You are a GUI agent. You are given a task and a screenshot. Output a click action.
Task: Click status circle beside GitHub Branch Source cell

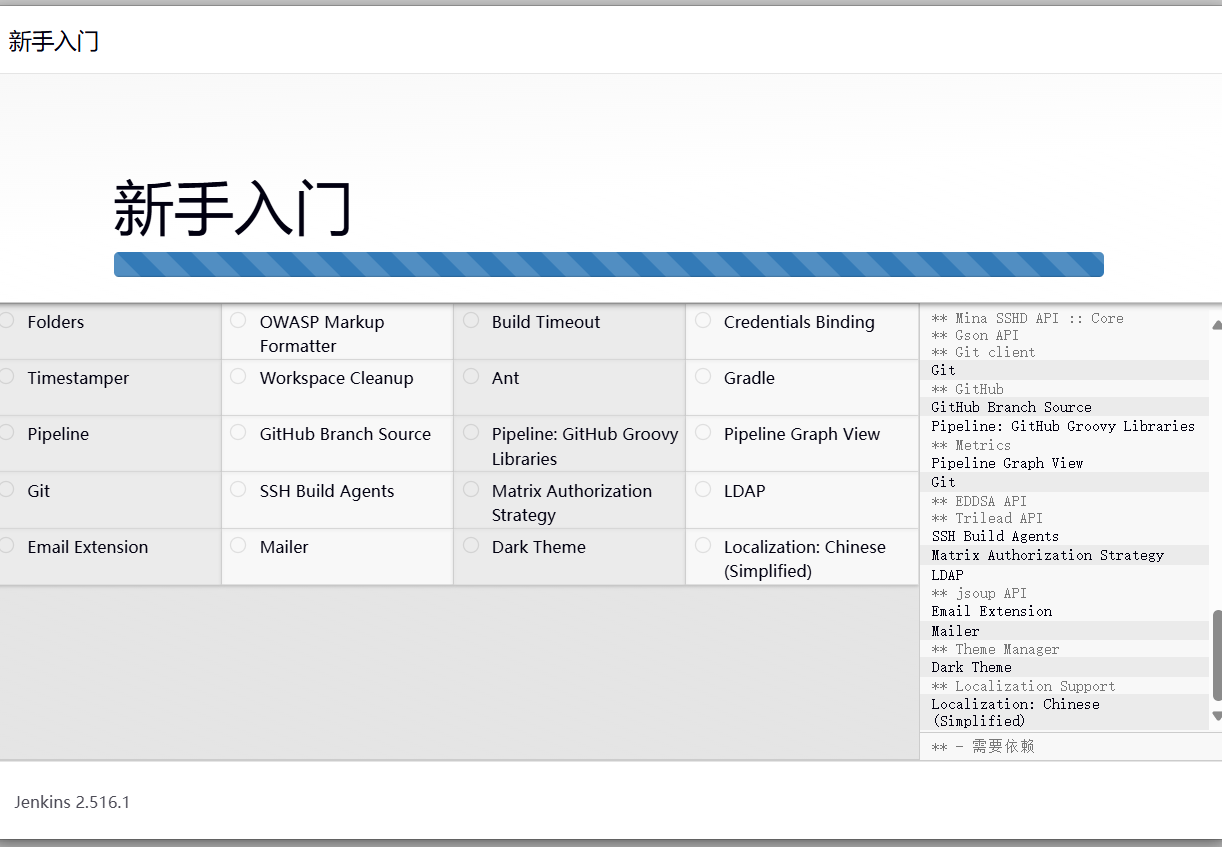click(x=238, y=432)
